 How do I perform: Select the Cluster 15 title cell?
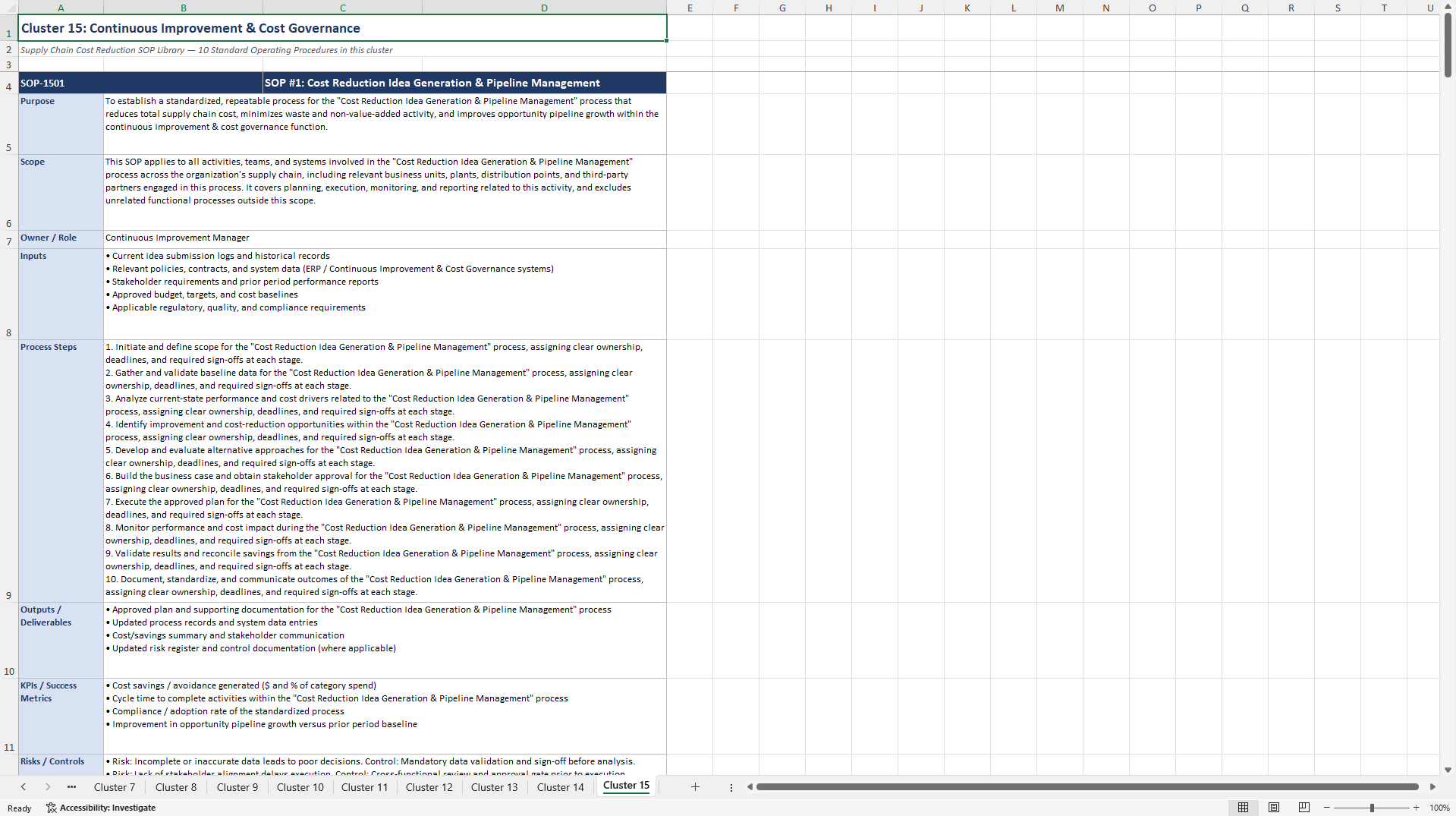pyautogui.click(x=342, y=28)
